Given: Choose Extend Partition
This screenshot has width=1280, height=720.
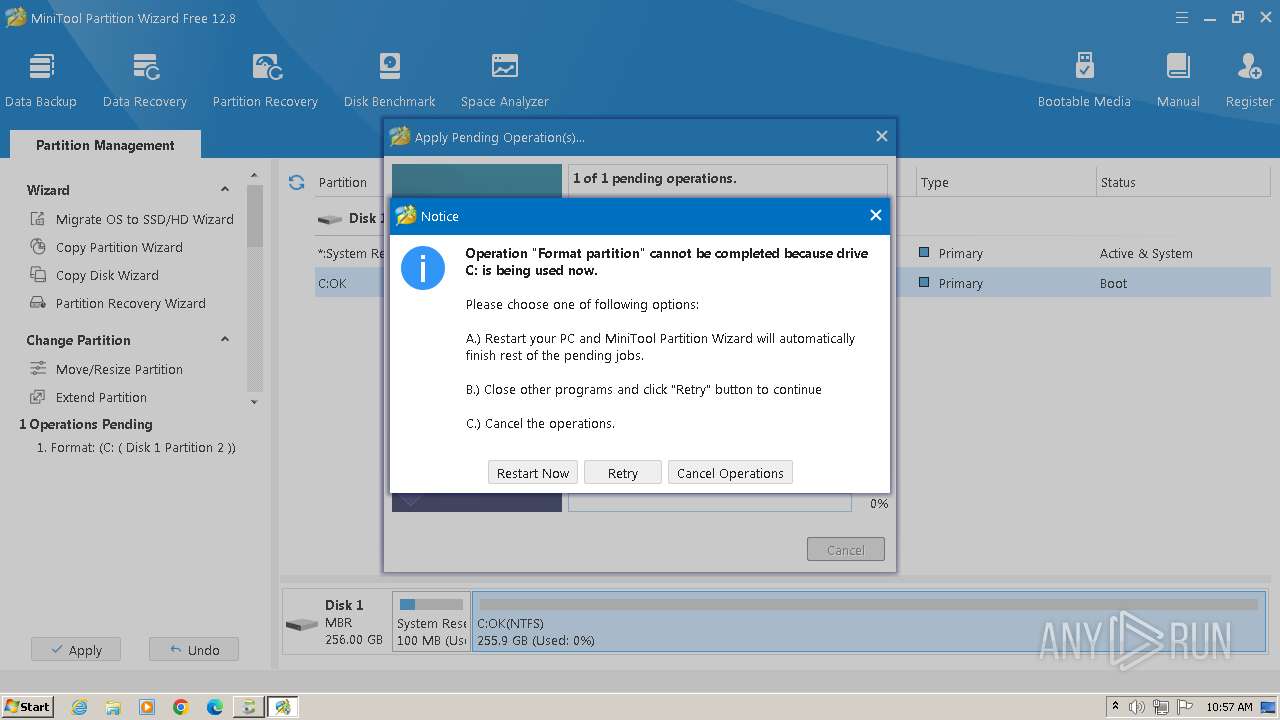Looking at the screenshot, I should click(89, 397).
